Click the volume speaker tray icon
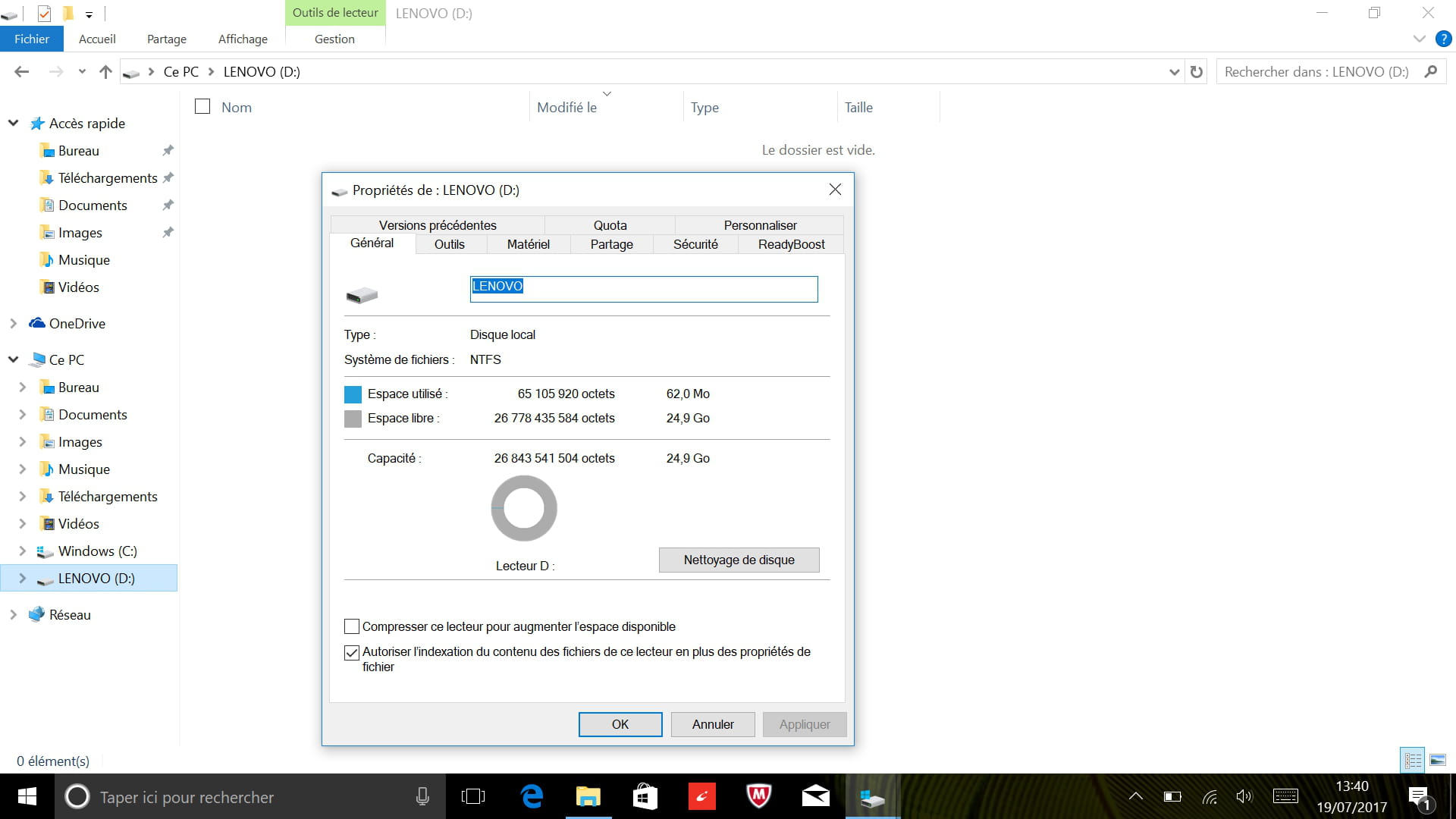The image size is (1456, 819). coord(1244,796)
